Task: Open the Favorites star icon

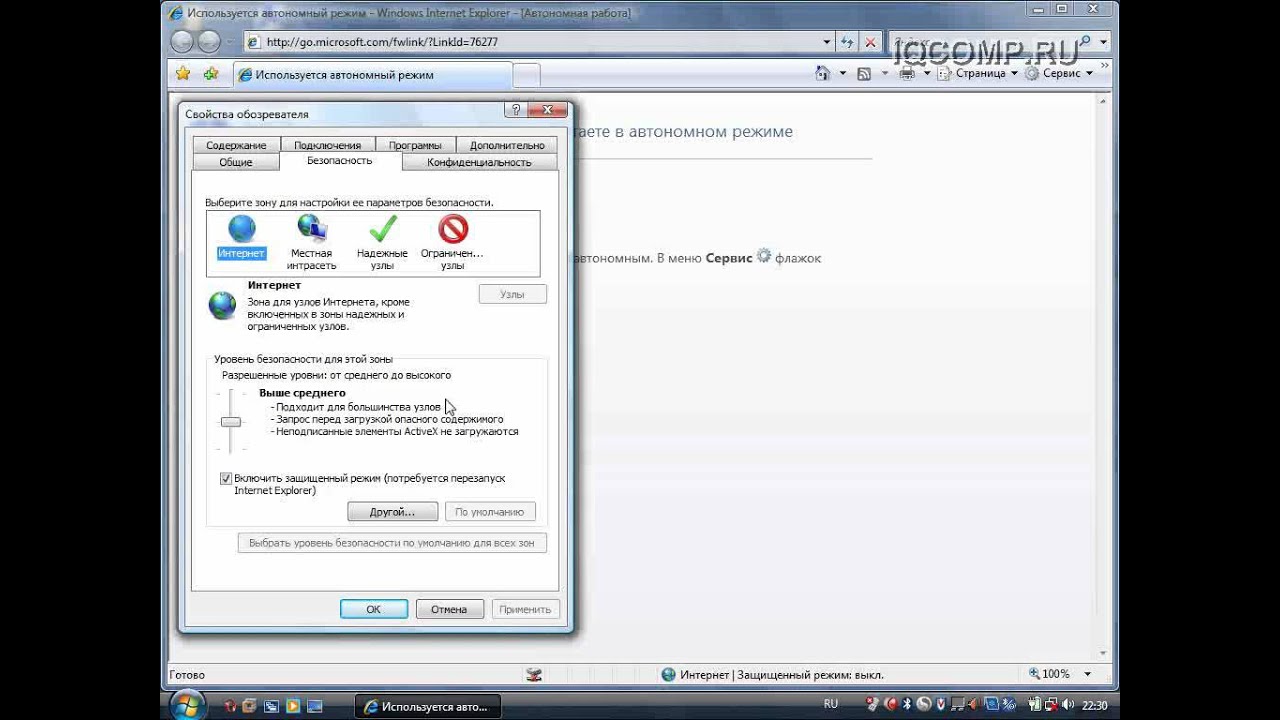Action: pos(183,74)
